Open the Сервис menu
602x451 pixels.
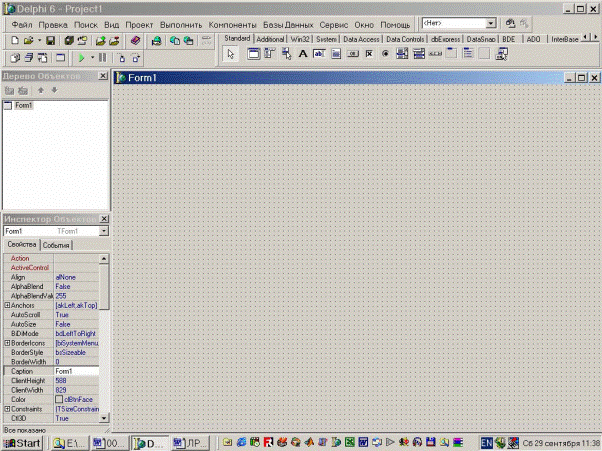(334, 25)
